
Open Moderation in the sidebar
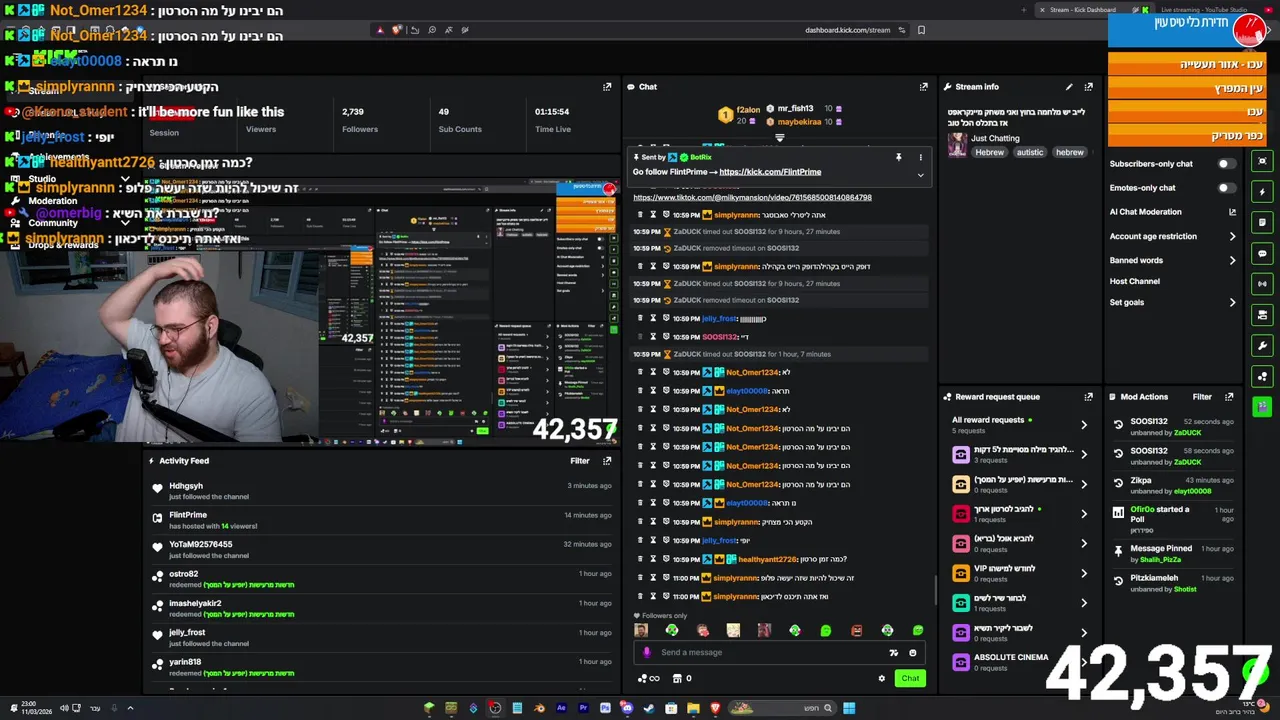click(53, 201)
